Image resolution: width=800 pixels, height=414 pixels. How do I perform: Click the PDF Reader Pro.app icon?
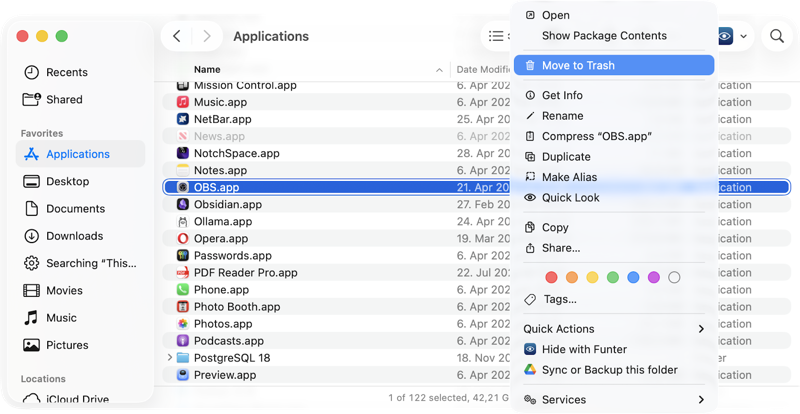pos(183,273)
